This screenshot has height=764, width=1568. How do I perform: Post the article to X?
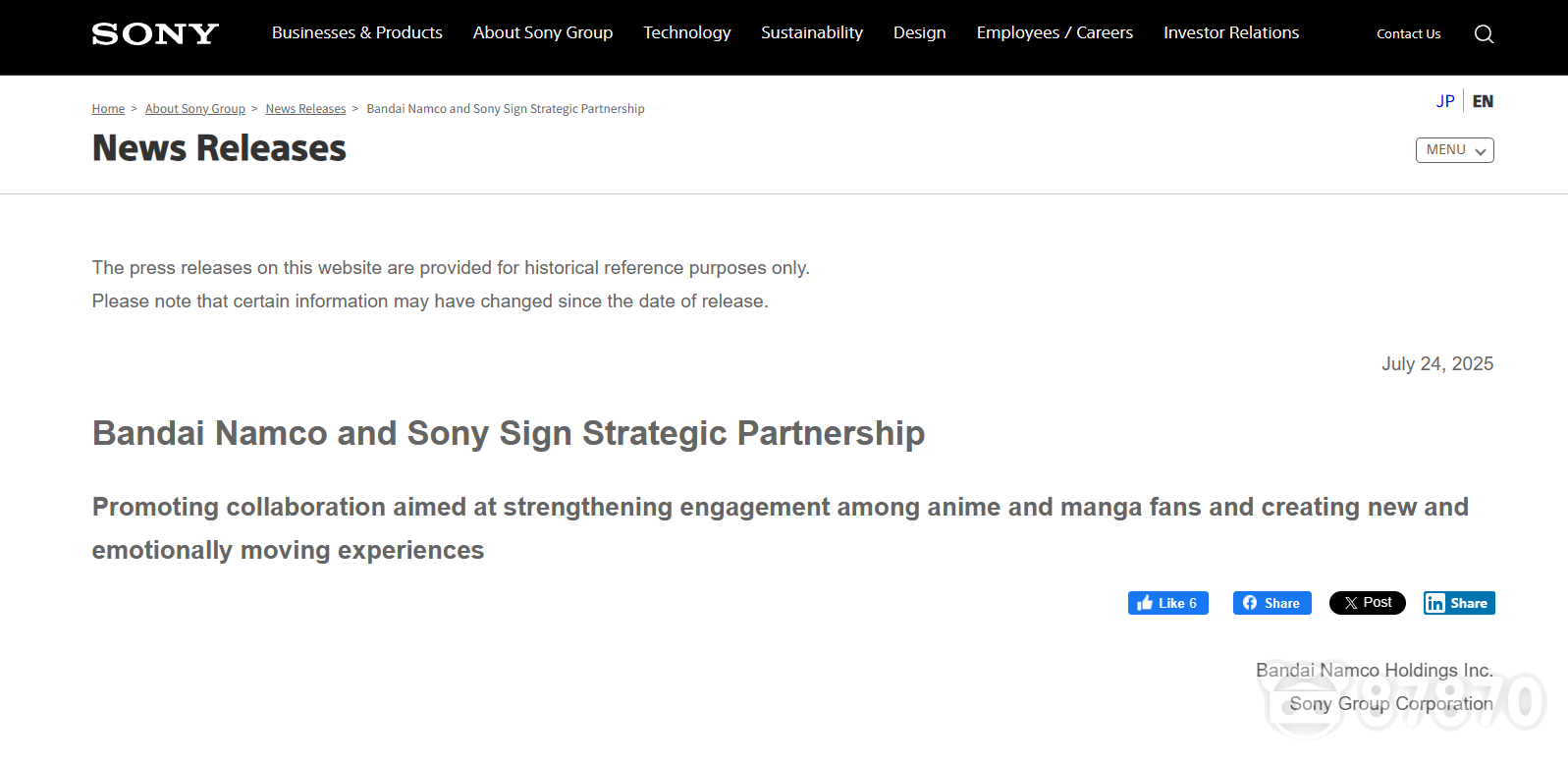pyautogui.click(x=1367, y=603)
